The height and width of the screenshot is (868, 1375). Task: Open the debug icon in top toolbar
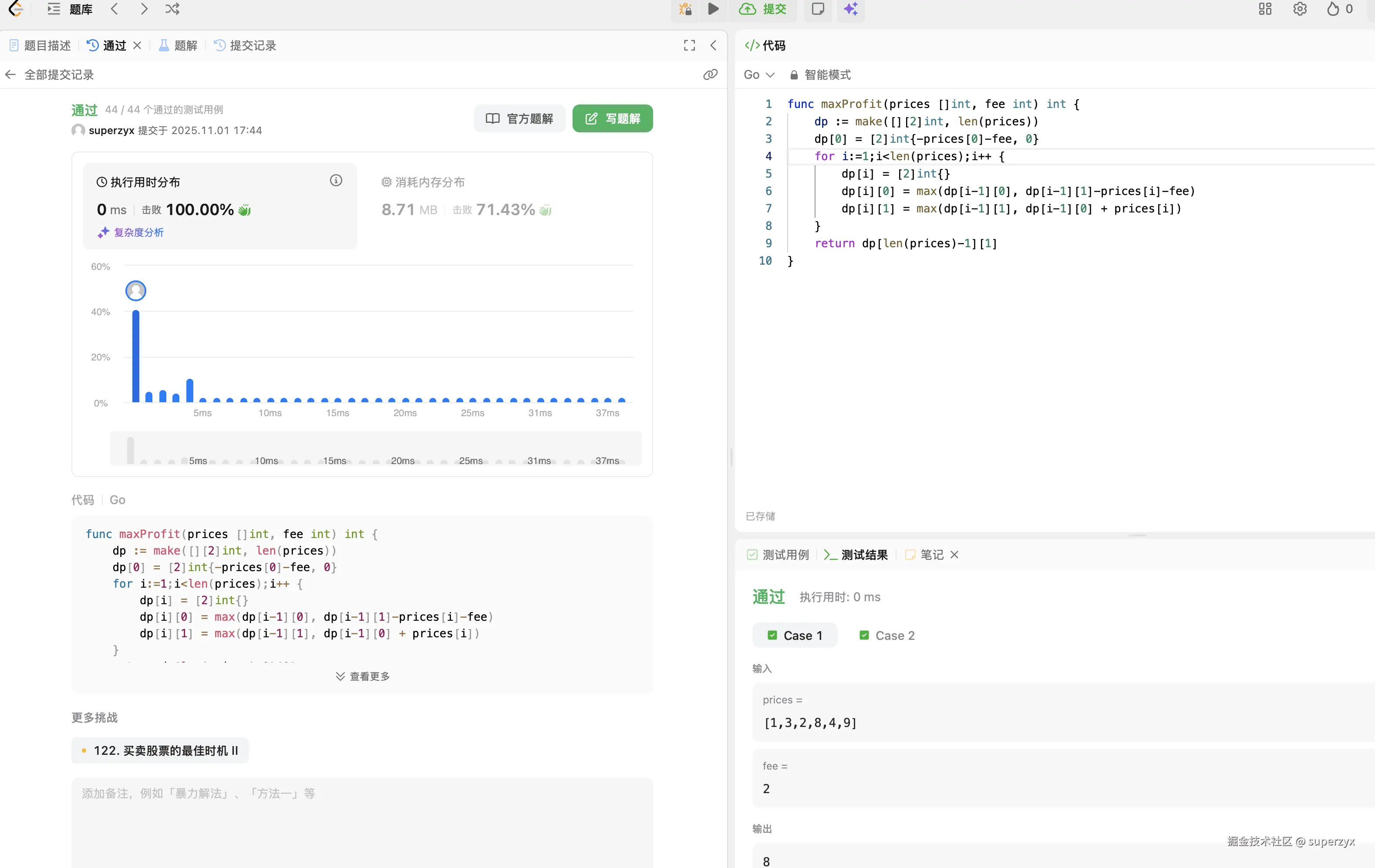(x=684, y=9)
